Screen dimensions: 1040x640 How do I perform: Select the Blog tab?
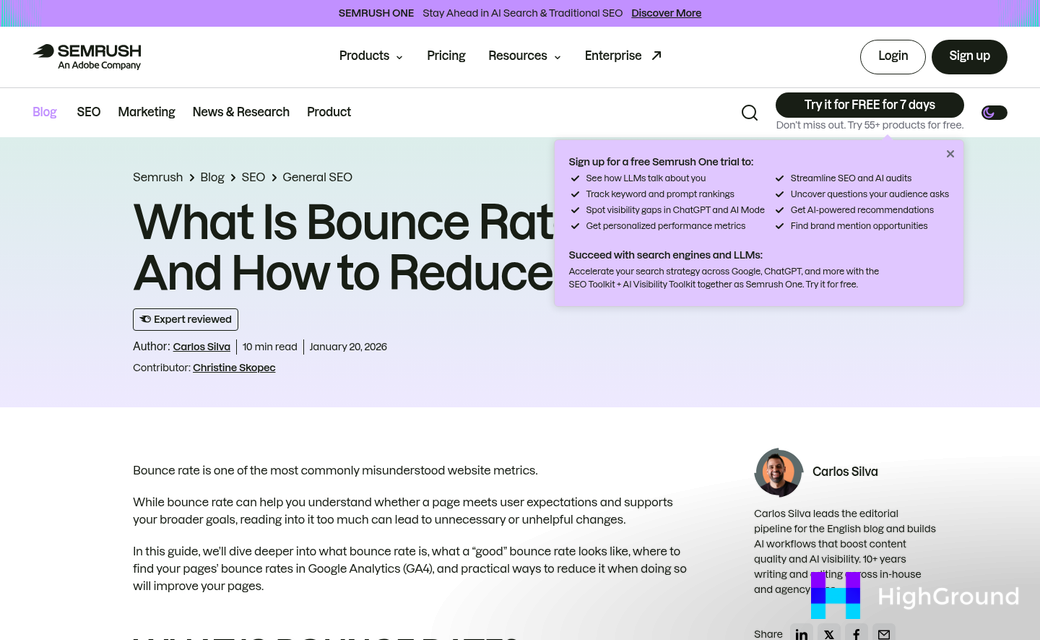pos(44,112)
